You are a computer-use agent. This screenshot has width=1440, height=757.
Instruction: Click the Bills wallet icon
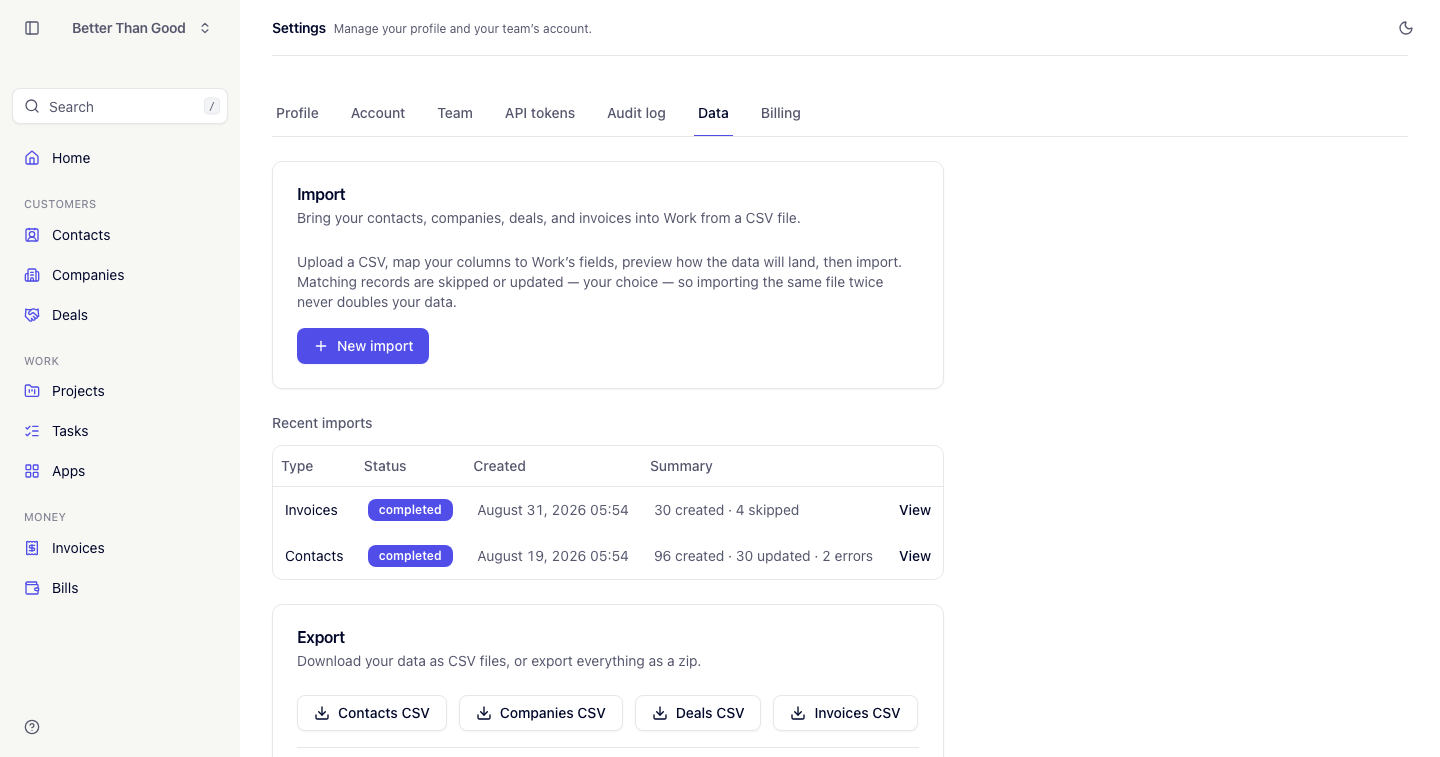(x=32, y=588)
